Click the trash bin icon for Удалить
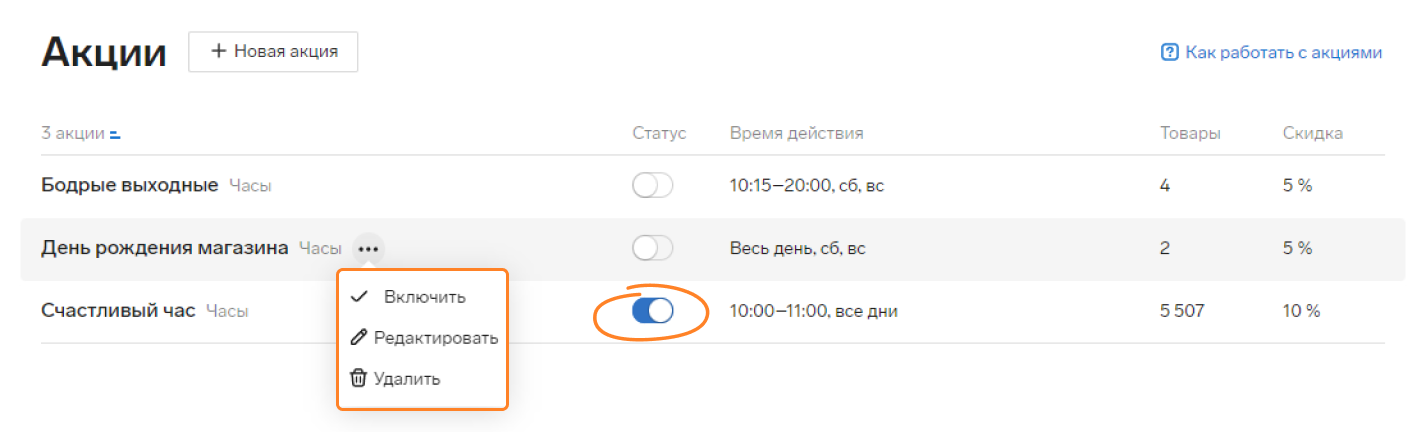The image size is (1418, 432). click(359, 378)
